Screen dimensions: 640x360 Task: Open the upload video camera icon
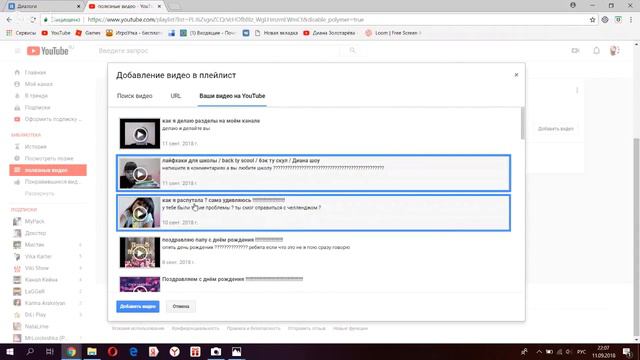[576, 51]
